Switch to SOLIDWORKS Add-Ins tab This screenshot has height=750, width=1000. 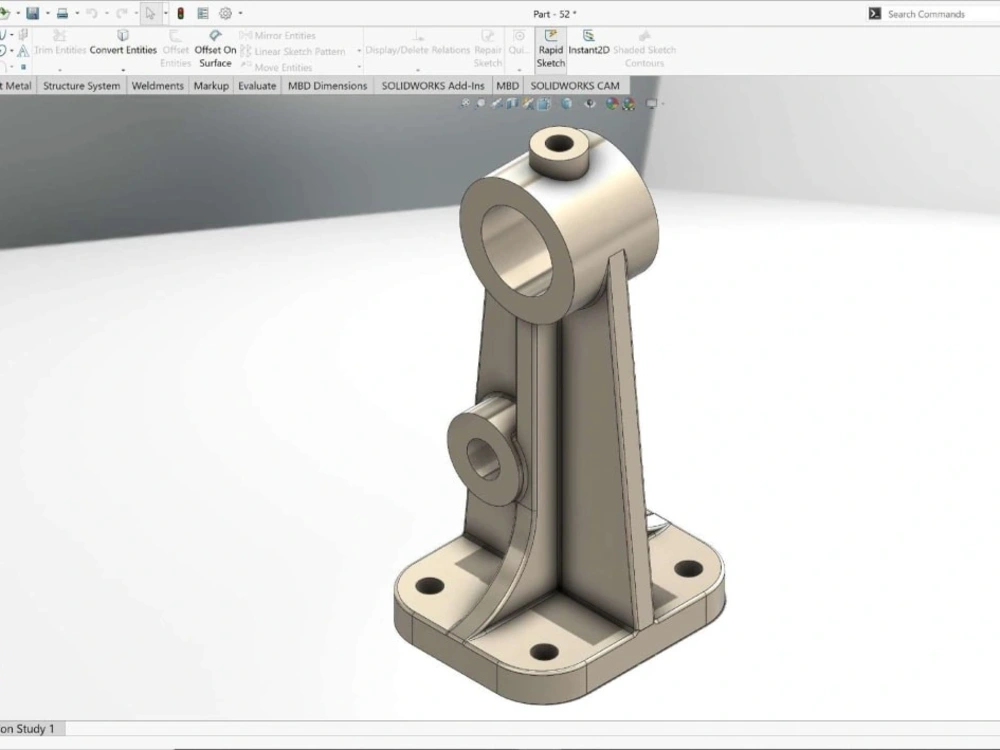433,85
